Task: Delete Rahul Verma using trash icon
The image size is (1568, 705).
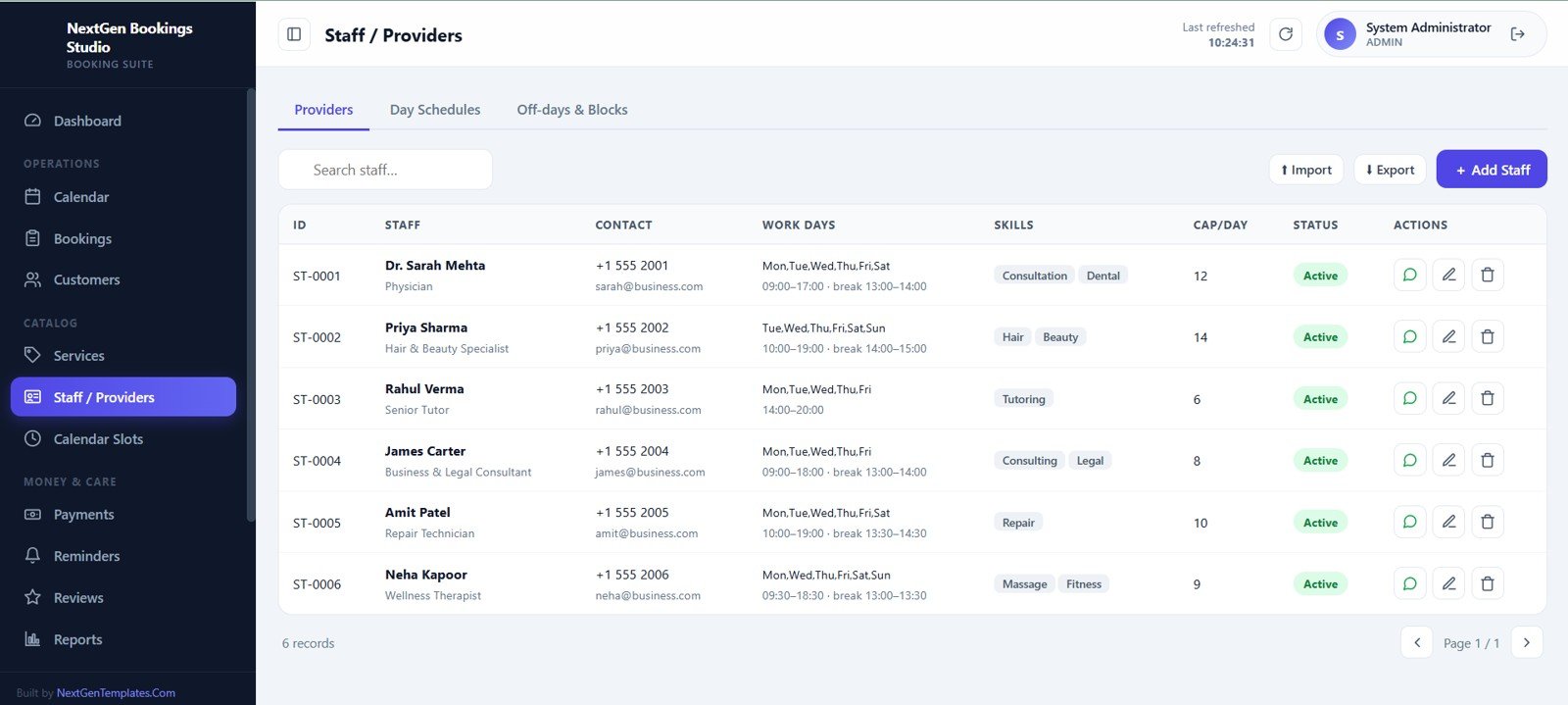Action: click(1488, 398)
